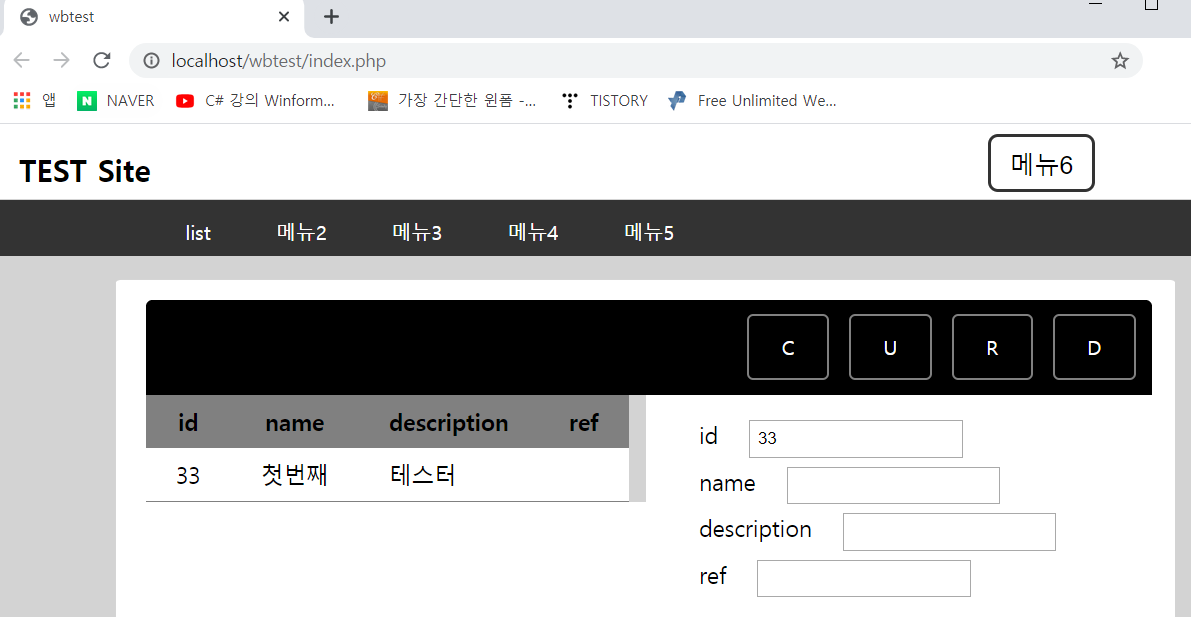This screenshot has height=617, width=1191.
Task: Open 메뉴2 in the navigation bar
Action: click(x=302, y=233)
